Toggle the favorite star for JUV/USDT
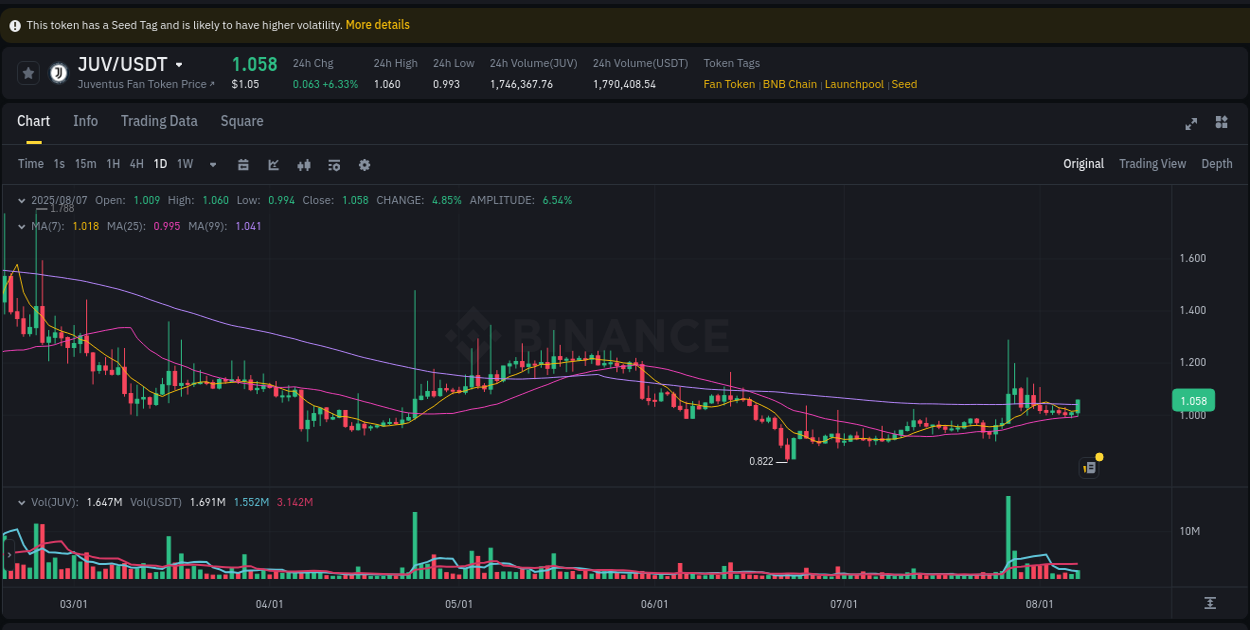 pos(28,72)
